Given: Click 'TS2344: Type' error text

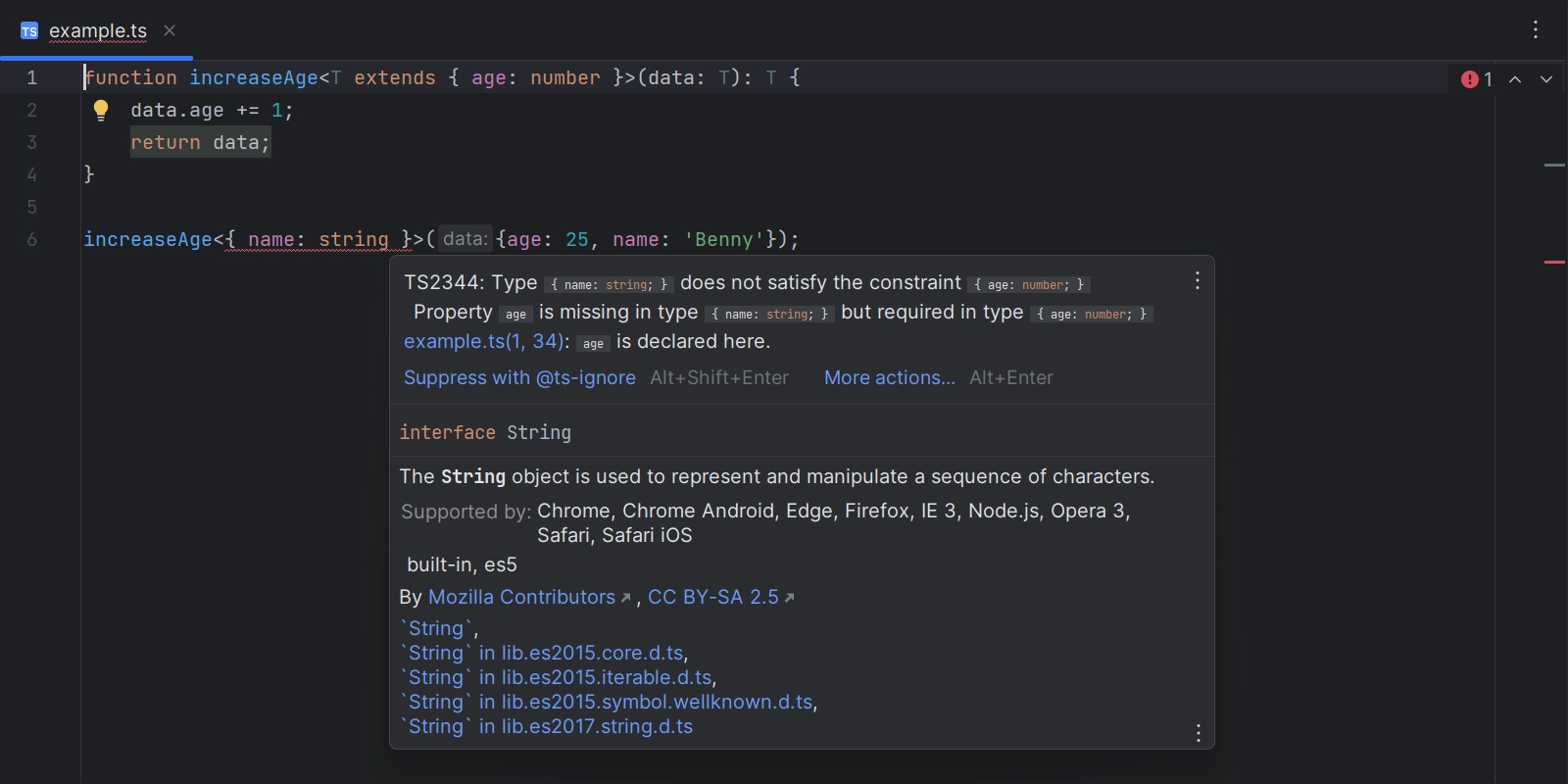Looking at the screenshot, I should coord(470,282).
